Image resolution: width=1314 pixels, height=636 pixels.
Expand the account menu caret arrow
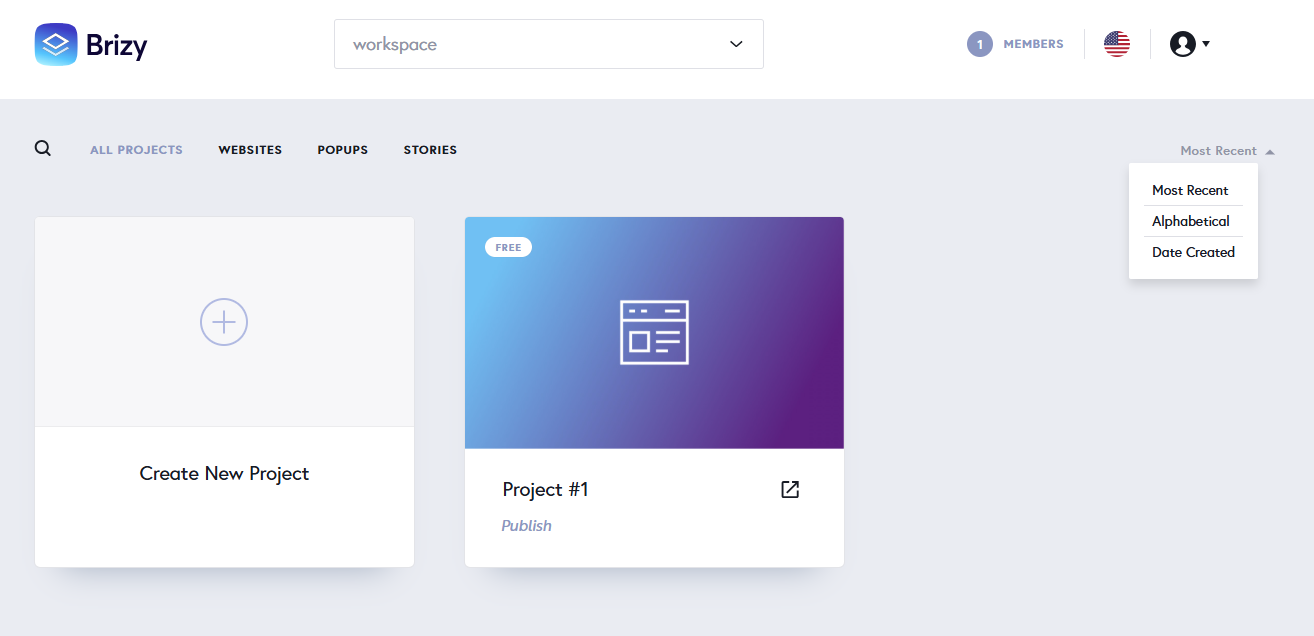(x=1206, y=44)
